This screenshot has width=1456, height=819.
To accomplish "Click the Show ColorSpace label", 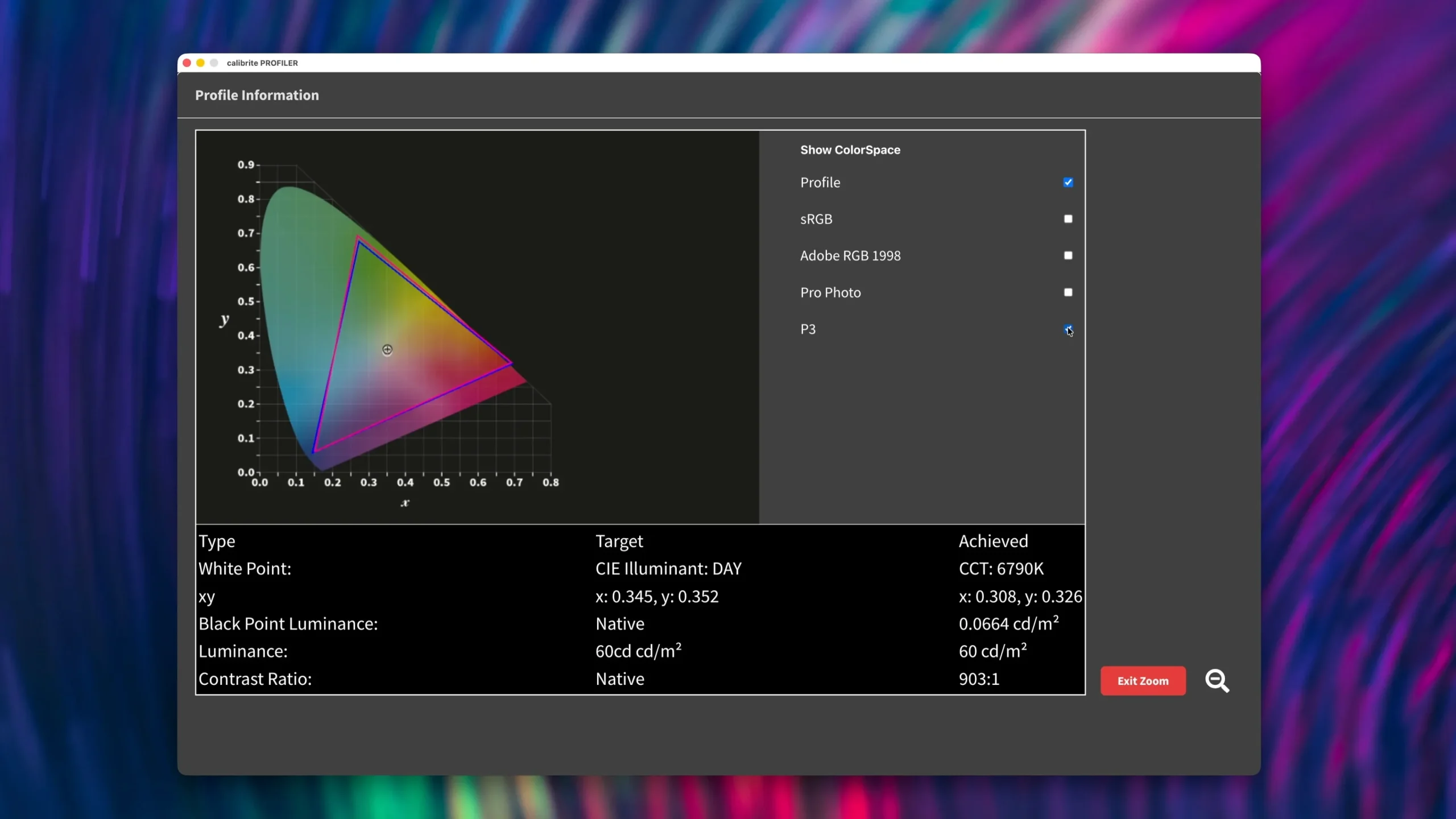I will tap(850, 150).
